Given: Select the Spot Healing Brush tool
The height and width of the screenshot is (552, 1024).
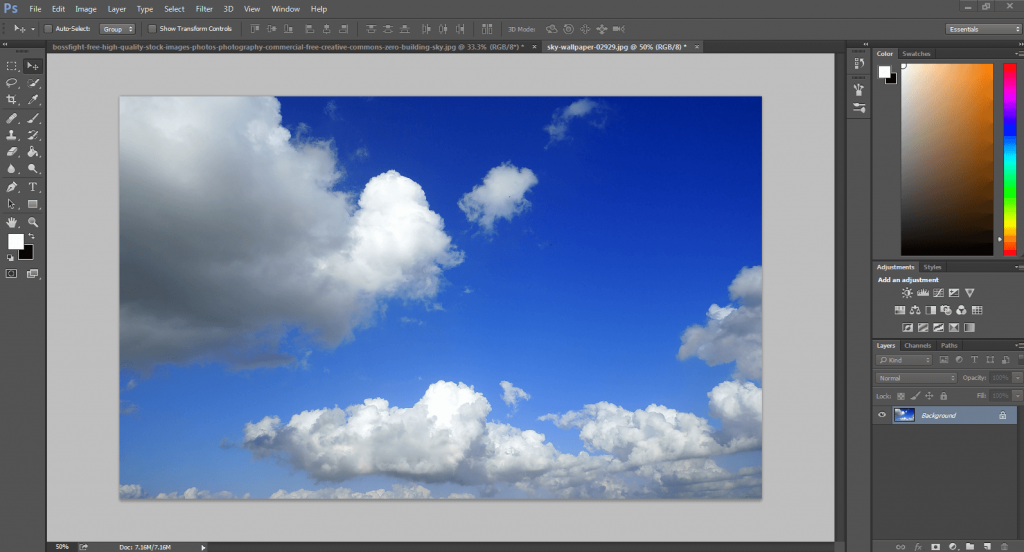Looking at the screenshot, I should coord(12,118).
